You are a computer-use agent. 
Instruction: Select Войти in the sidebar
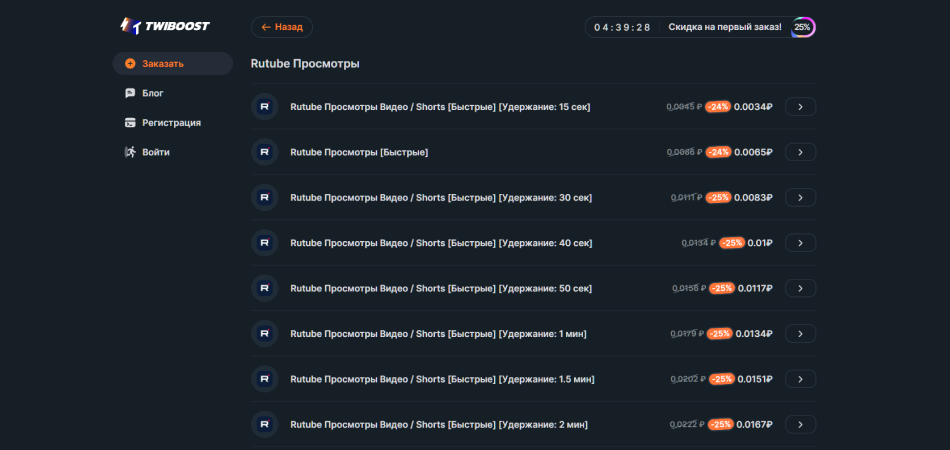coord(147,152)
